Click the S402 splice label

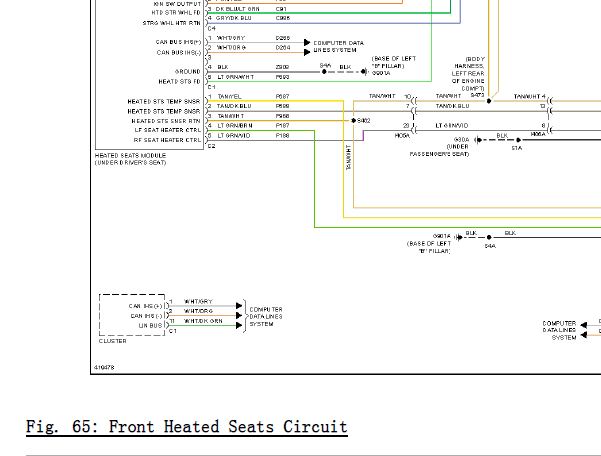(x=364, y=121)
